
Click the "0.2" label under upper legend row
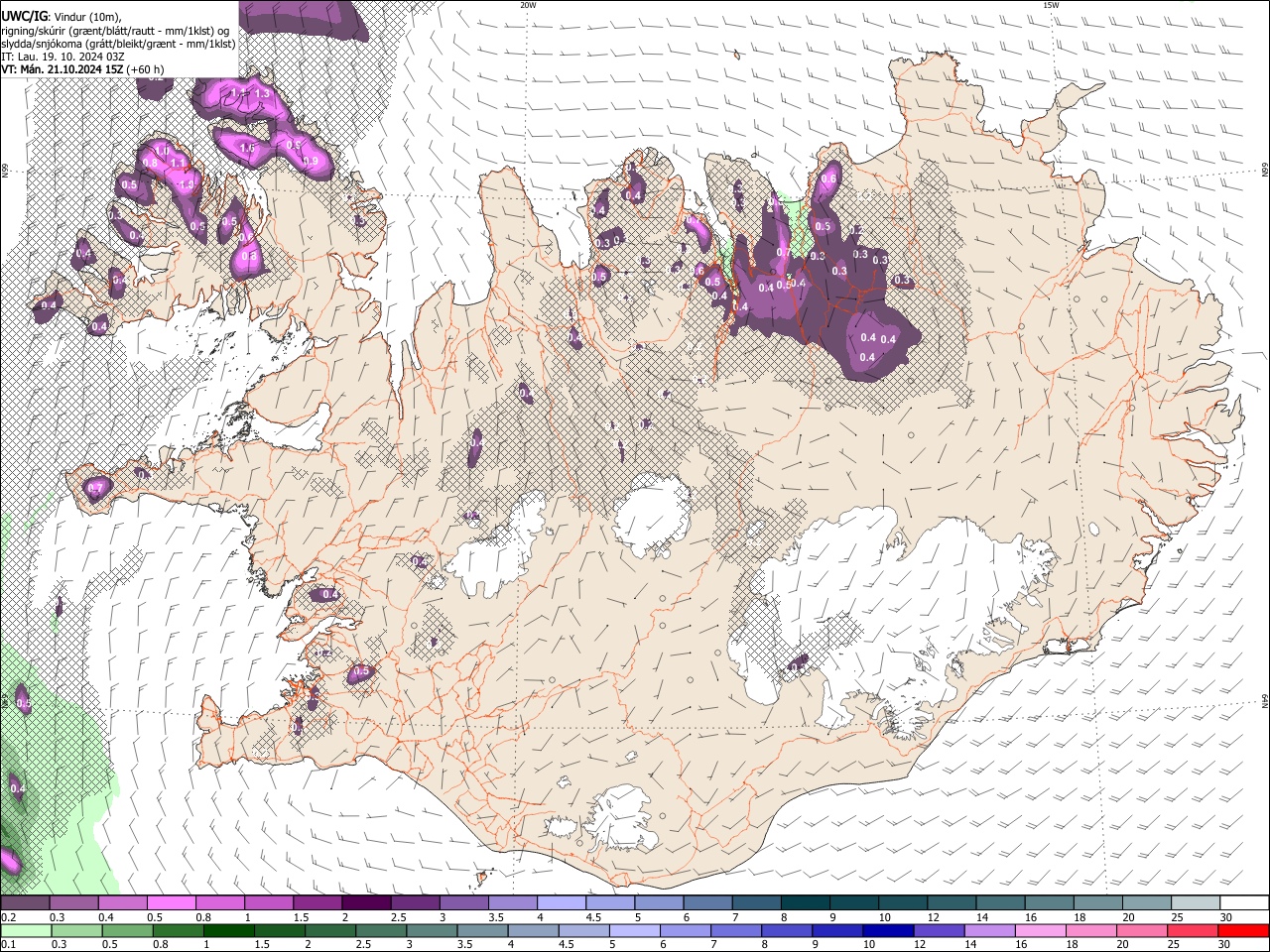8,917
